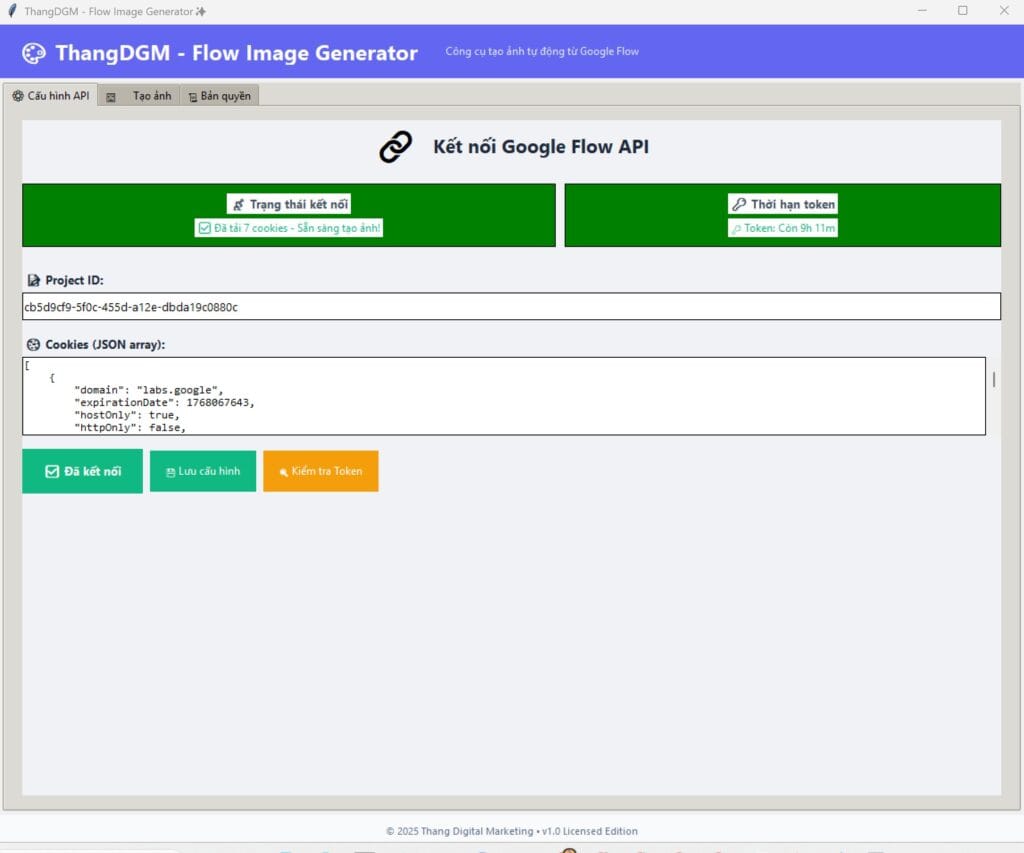This screenshot has width=1024, height=853.
Task: Click the Đã kết nối button
Action: pyautogui.click(x=82, y=471)
